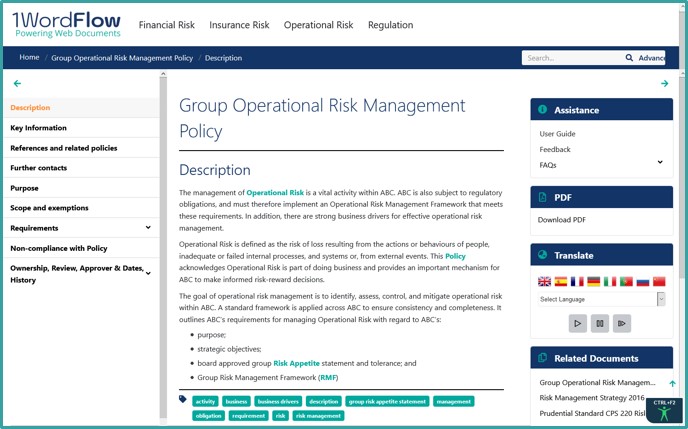This screenshot has width=688, height=429.
Task: Expand the Requirements sidebar section
Action: [x=148, y=227]
